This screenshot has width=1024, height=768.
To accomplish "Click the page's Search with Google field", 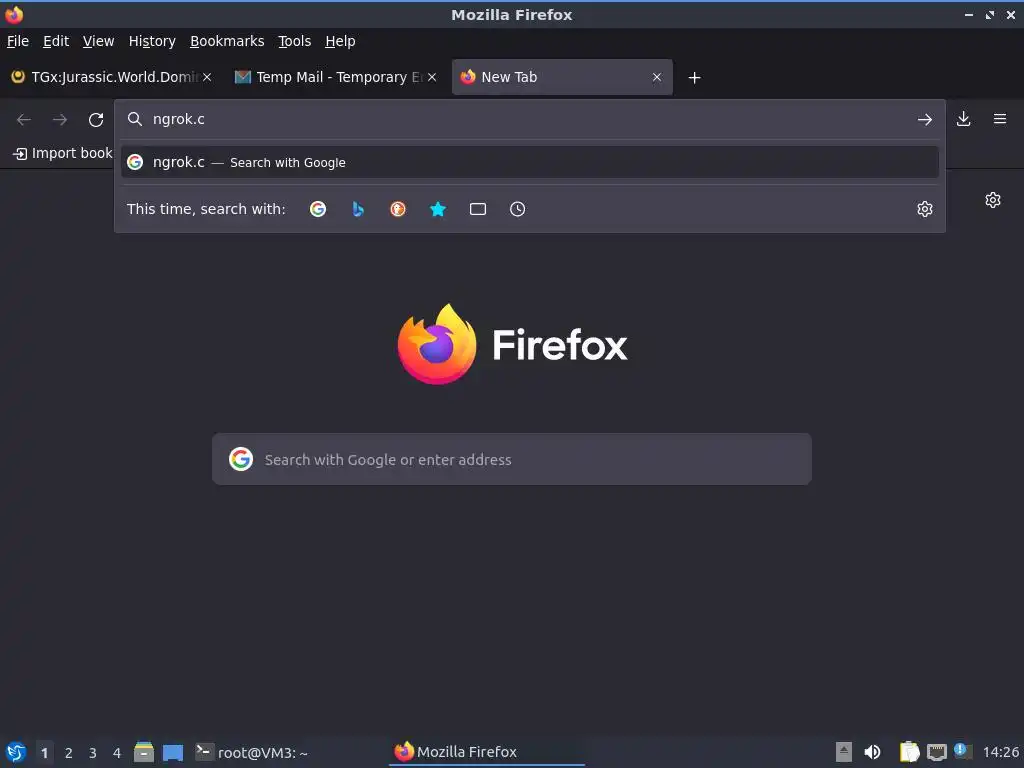I will tap(512, 459).
